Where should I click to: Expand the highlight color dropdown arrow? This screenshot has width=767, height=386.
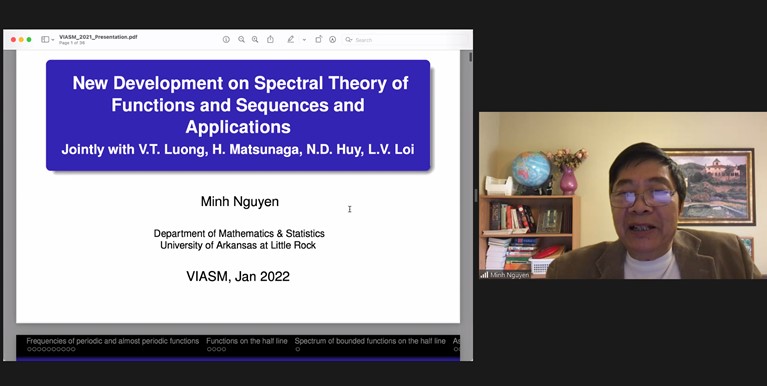pos(304,40)
